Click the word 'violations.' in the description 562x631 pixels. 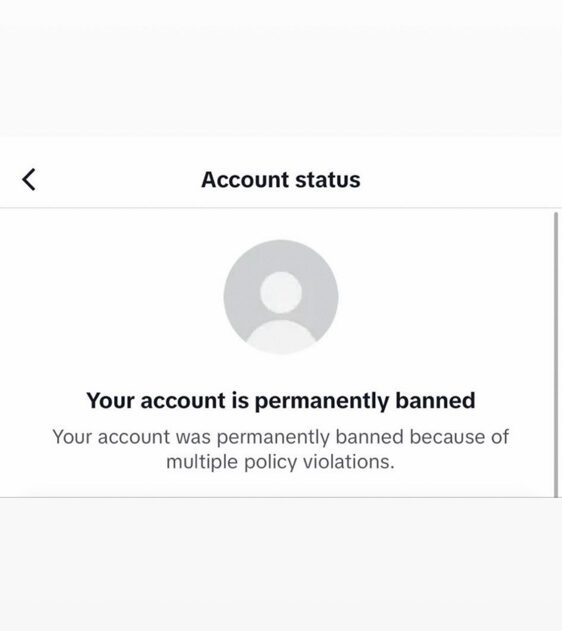(349, 461)
